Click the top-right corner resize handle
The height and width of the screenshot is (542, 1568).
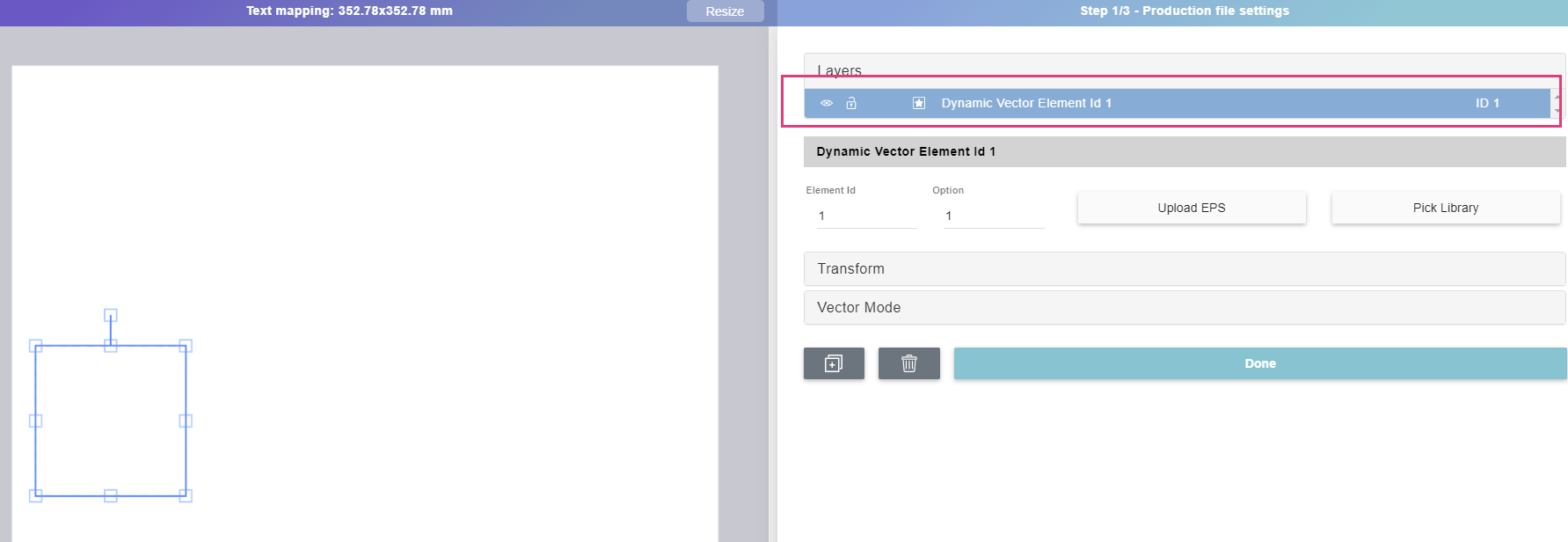pyautogui.click(x=186, y=346)
